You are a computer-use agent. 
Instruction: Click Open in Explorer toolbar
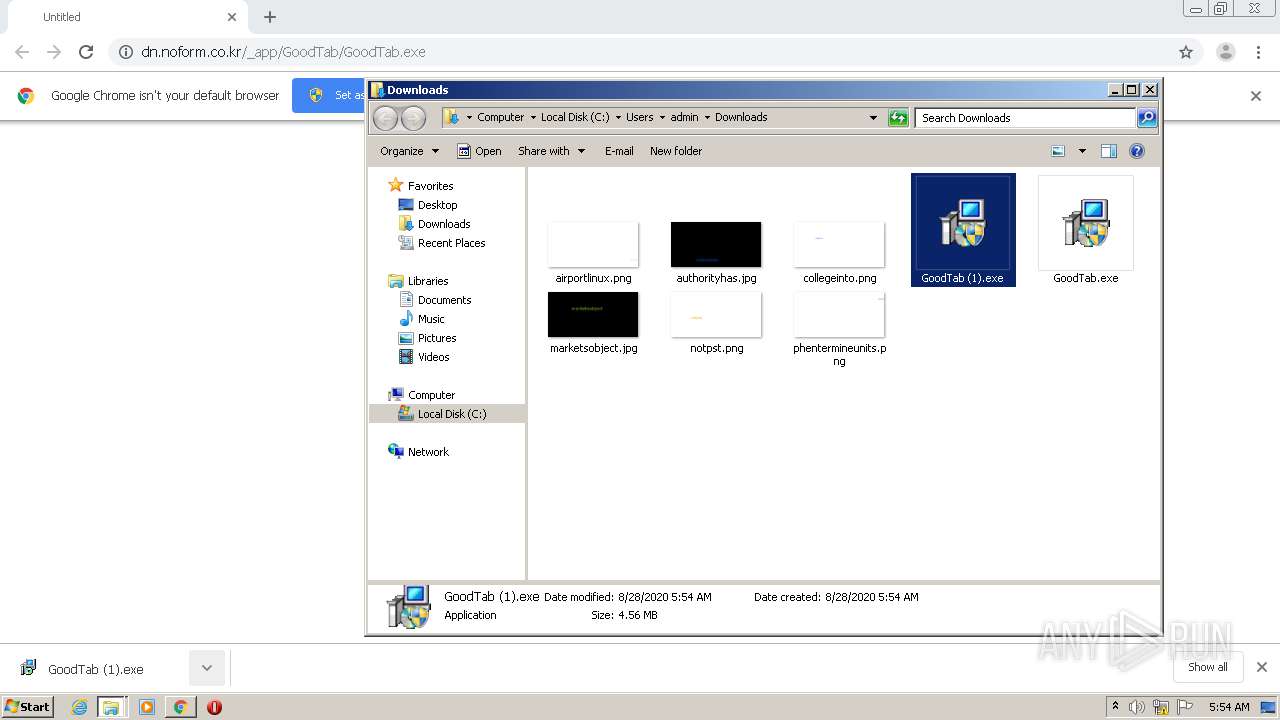click(x=479, y=151)
